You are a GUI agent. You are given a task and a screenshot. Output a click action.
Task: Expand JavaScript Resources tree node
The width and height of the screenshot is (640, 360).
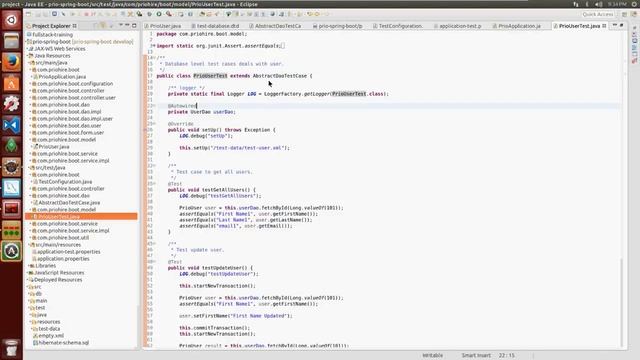point(28,273)
